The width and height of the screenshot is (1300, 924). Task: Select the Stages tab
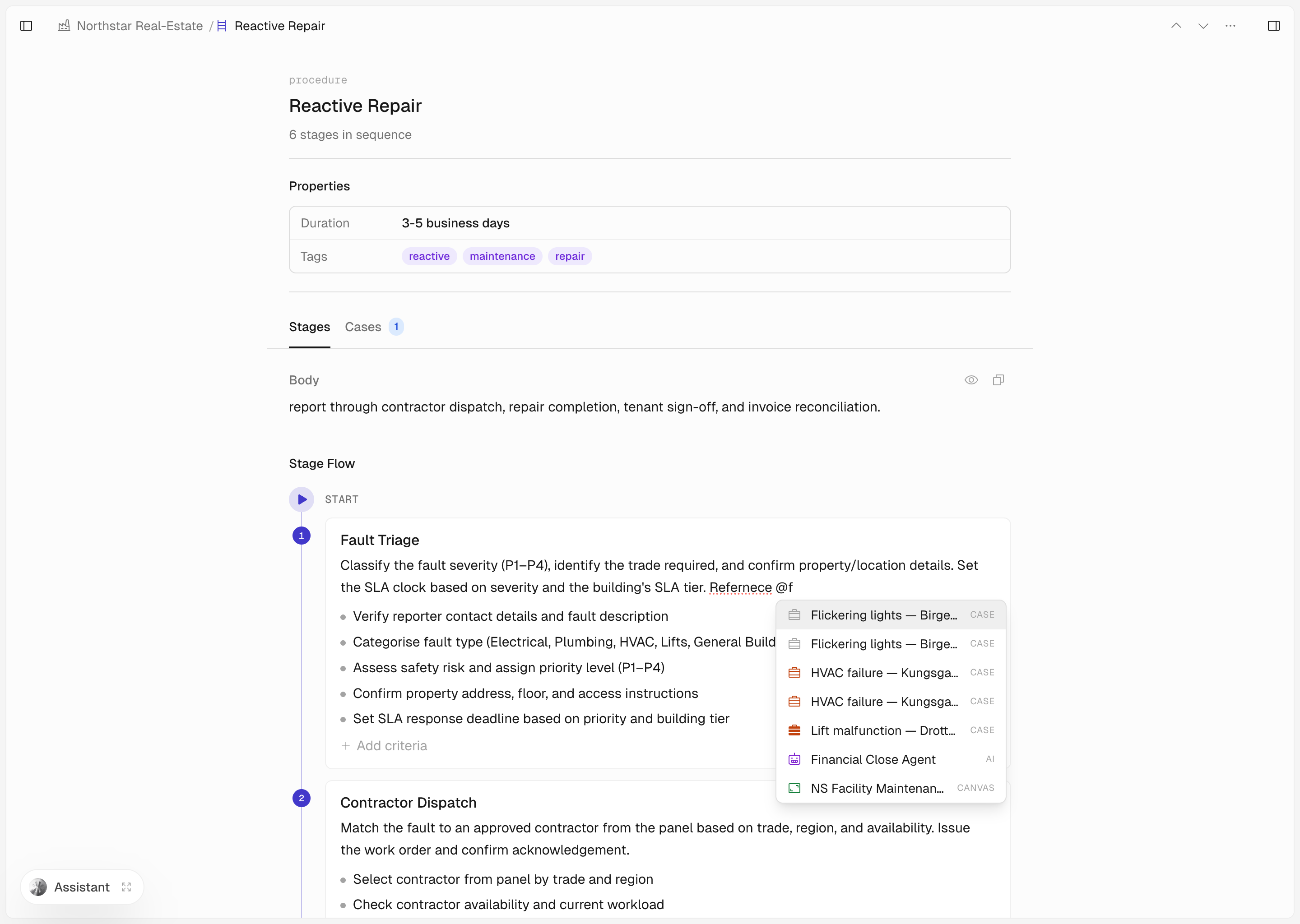[x=309, y=327]
